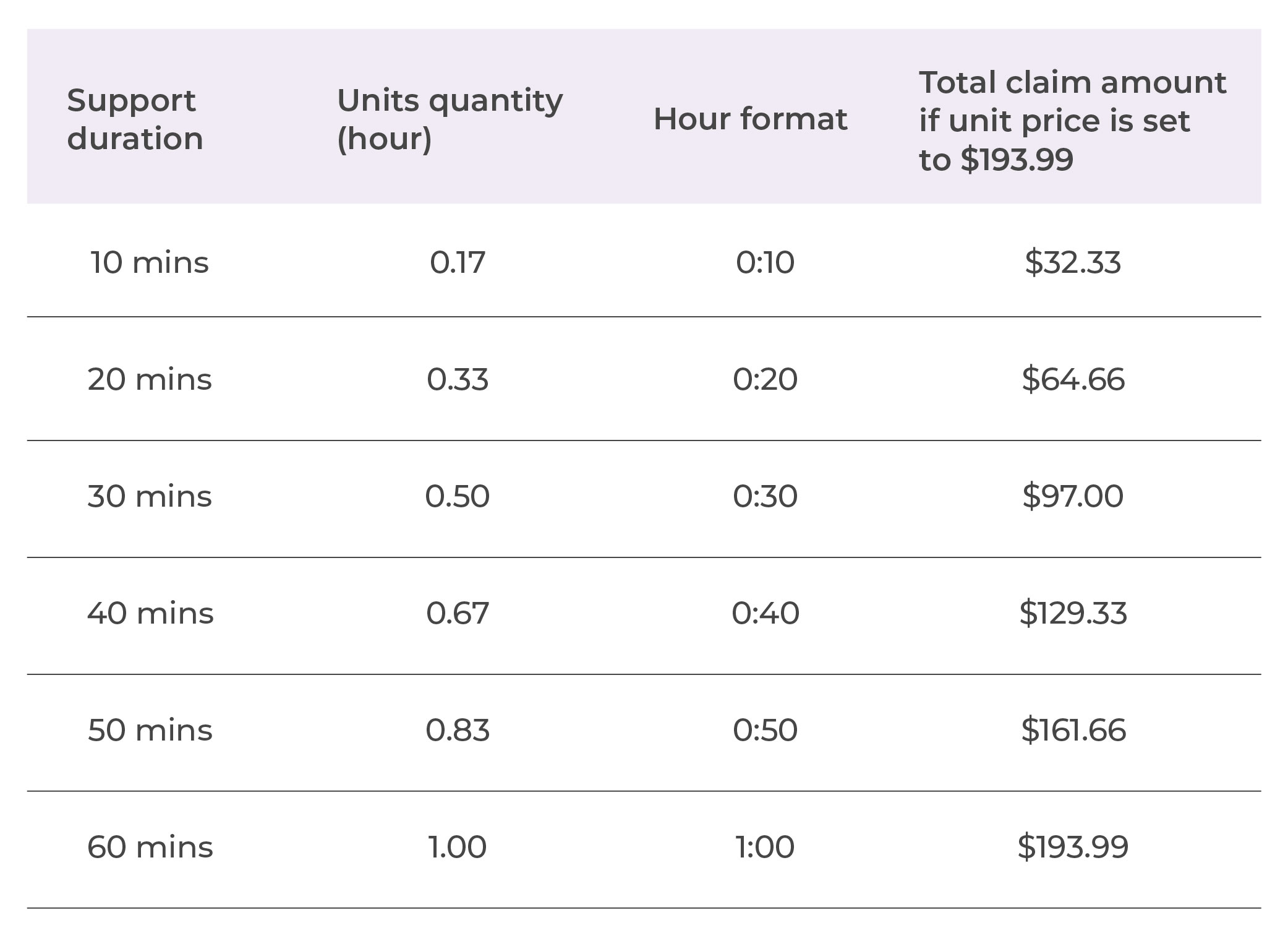This screenshot has width=1288, height=928.
Task: Click the 50 mins row label
Action: 150,730
